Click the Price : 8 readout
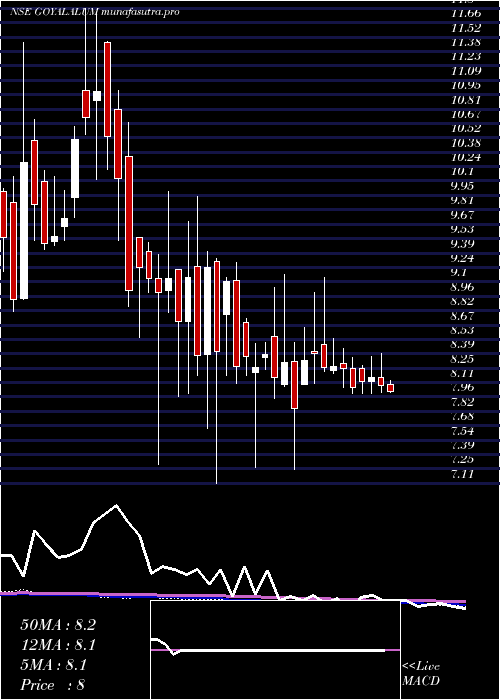The image size is (500, 700). (x=53, y=685)
